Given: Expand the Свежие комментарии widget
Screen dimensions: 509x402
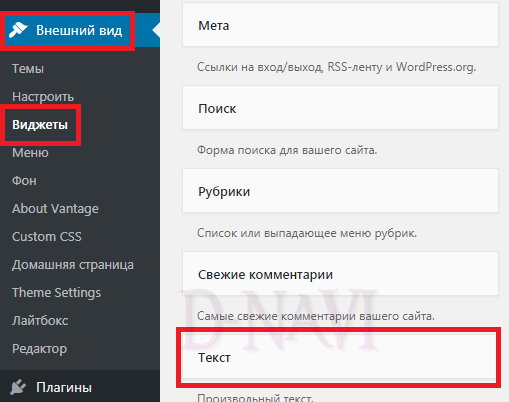Looking at the screenshot, I should [340, 274].
